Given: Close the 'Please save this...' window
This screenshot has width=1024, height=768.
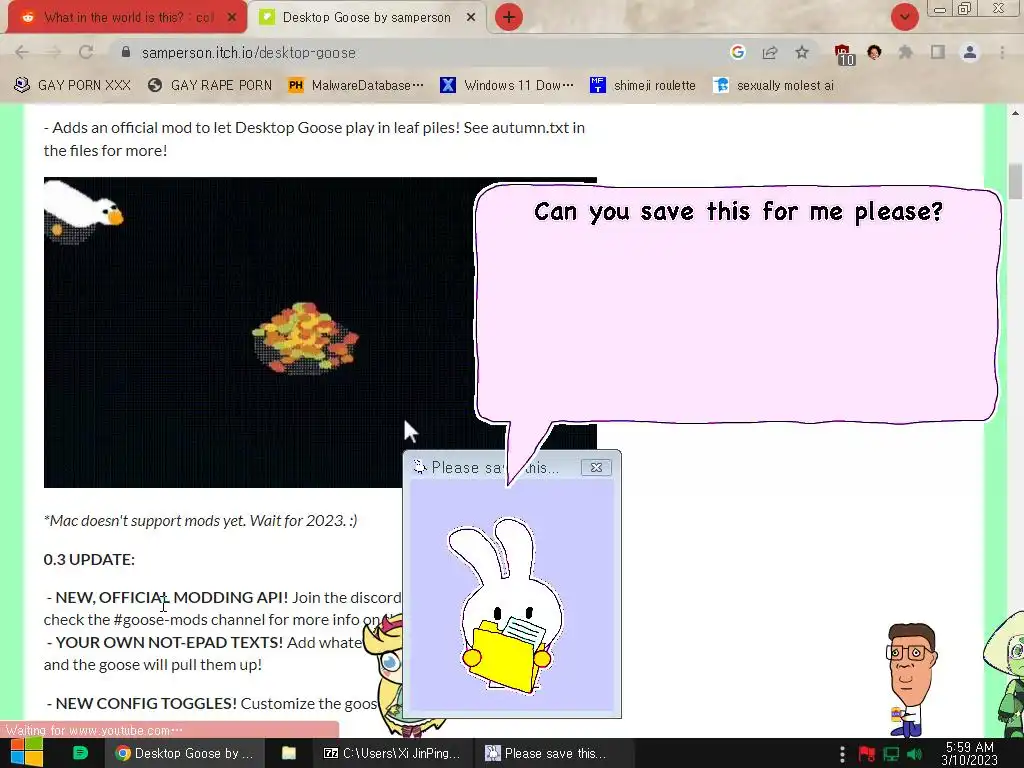Looking at the screenshot, I should point(596,468).
